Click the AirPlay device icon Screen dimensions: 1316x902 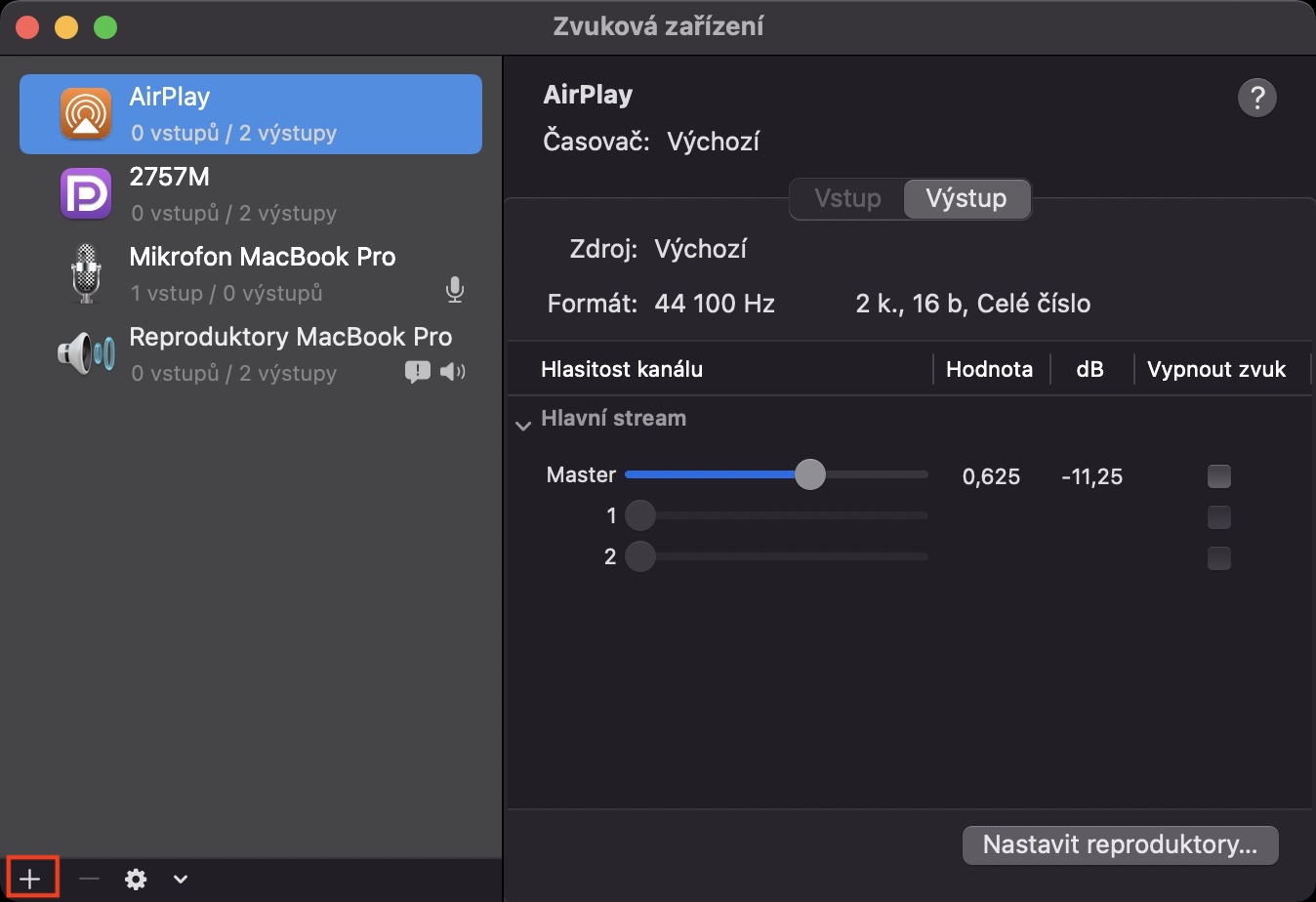click(x=86, y=114)
